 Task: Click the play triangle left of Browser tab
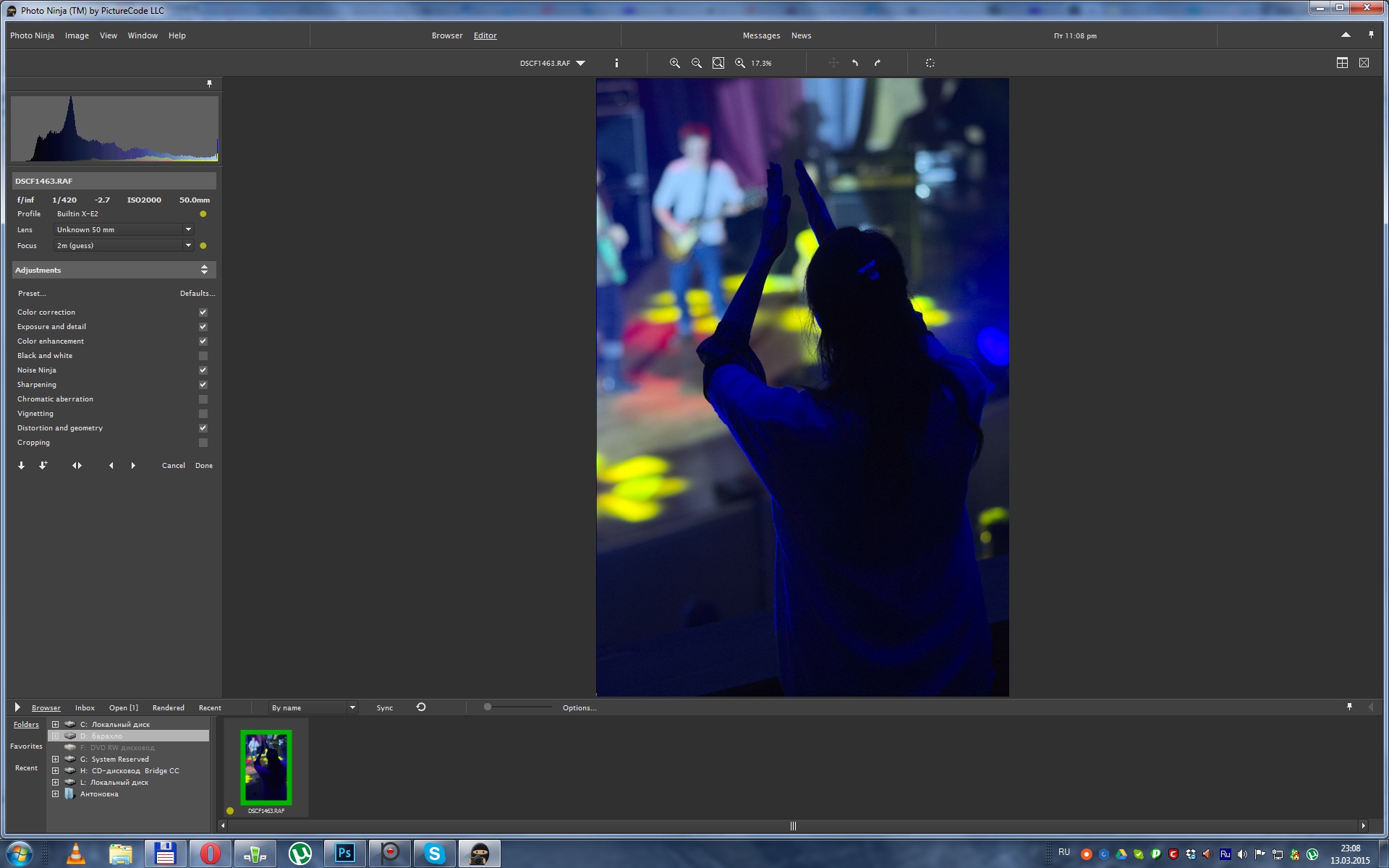[17, 707]
